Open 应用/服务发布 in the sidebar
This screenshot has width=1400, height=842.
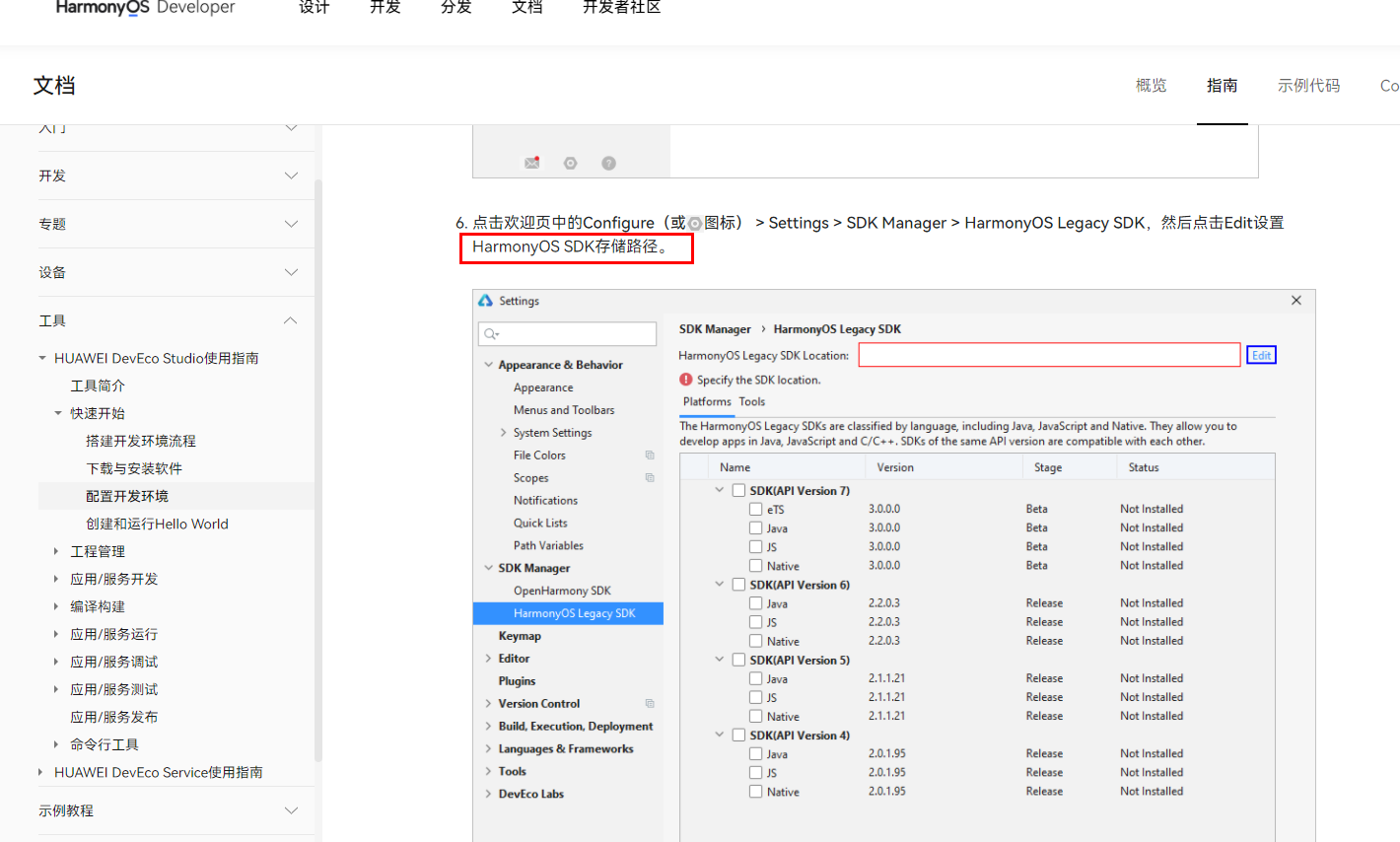pos(113,717)
